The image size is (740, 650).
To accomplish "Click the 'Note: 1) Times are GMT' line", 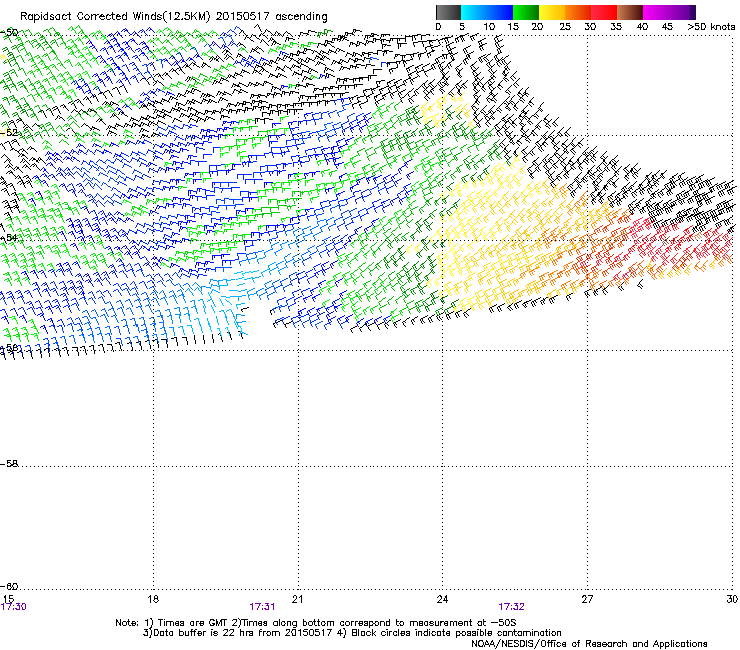I will pyautogui.click(x=316, y=623).
